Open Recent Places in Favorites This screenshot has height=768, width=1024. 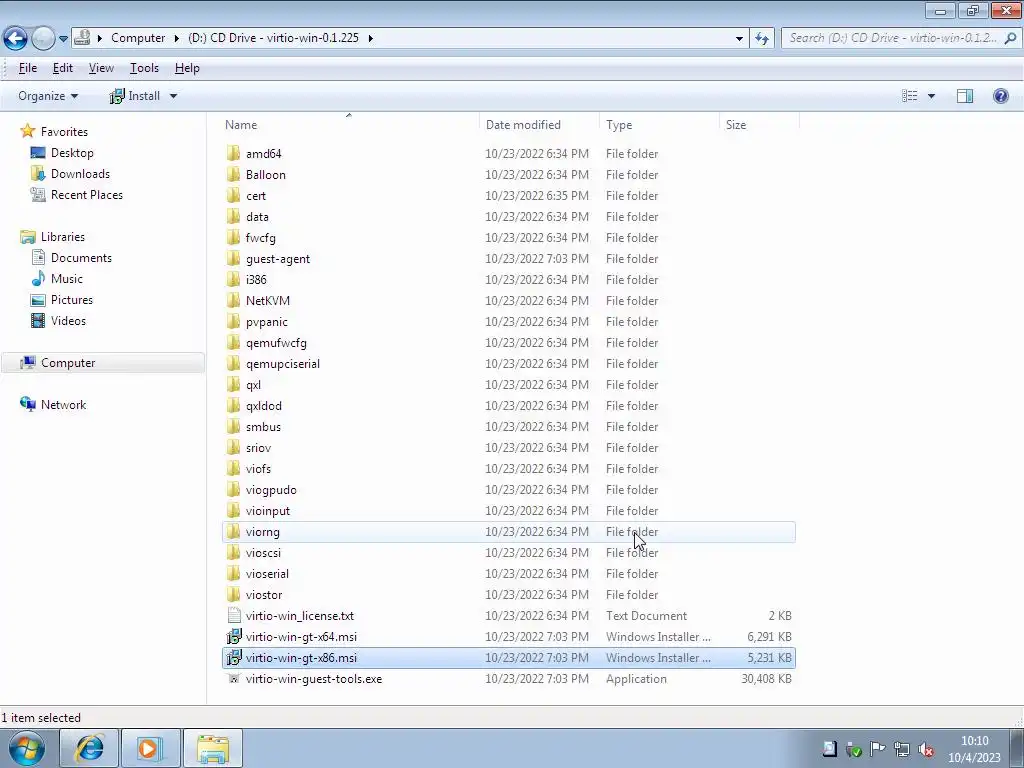point(86,195)
